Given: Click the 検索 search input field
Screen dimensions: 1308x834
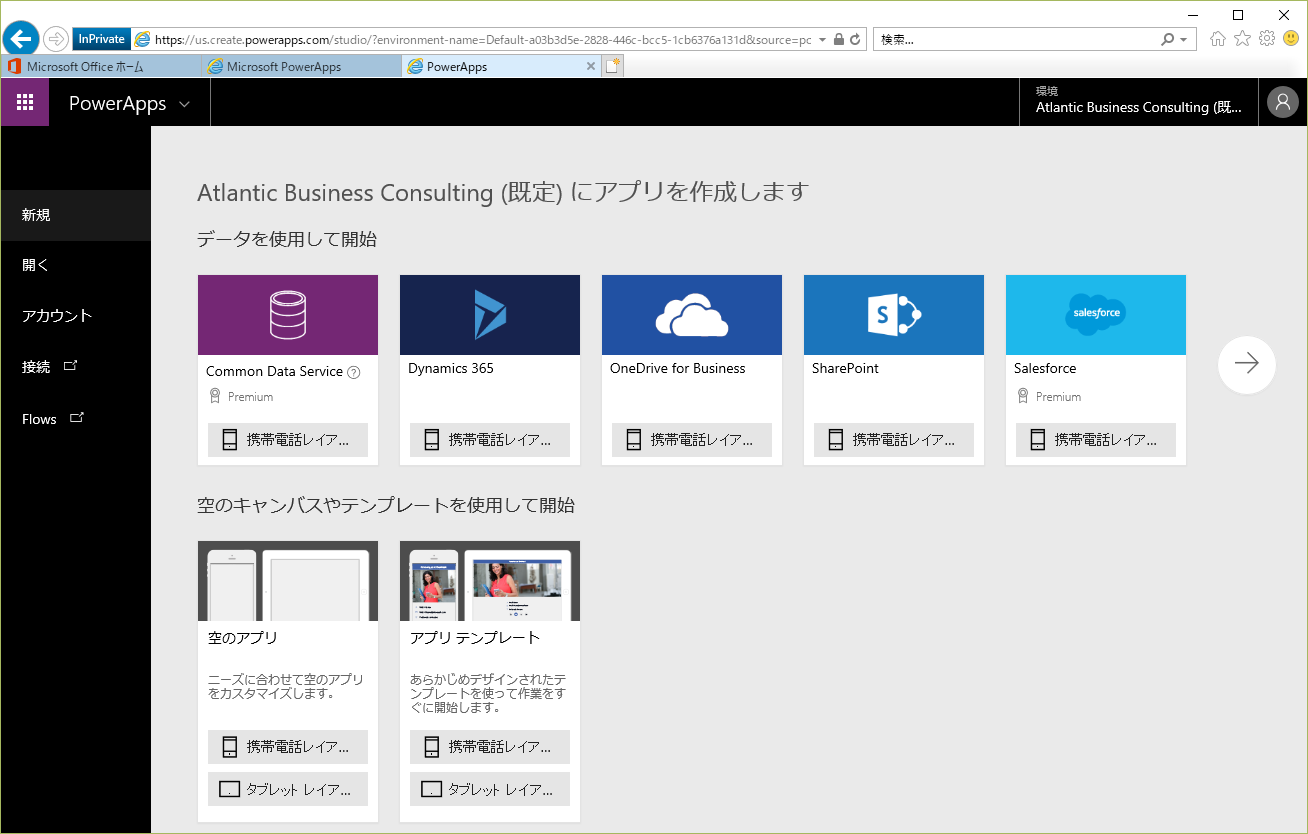Looking at the screenshot, I should tap(1015, 40).
